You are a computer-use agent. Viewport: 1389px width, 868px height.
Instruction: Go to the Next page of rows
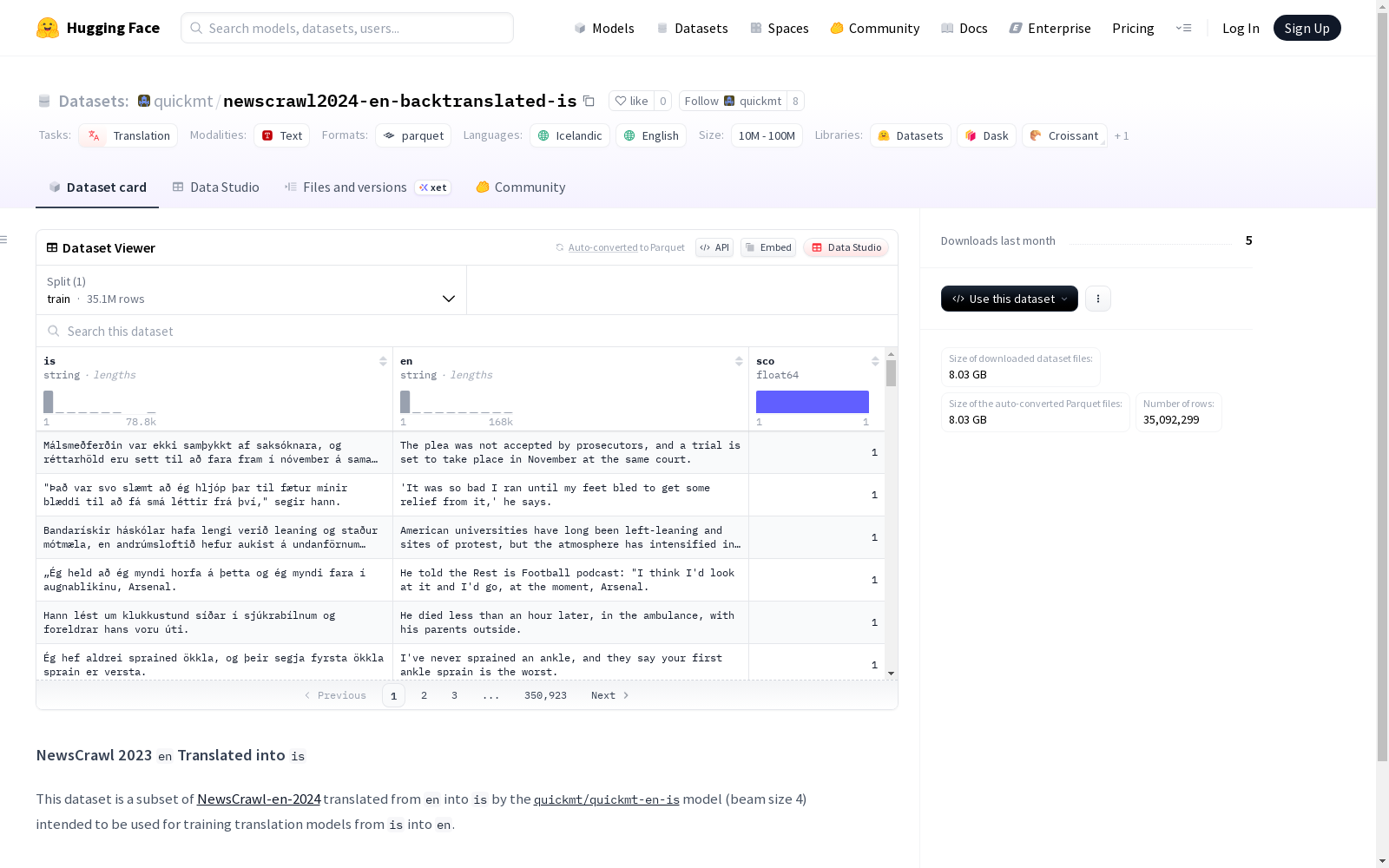pyautogui.click(x=609, y=695)
